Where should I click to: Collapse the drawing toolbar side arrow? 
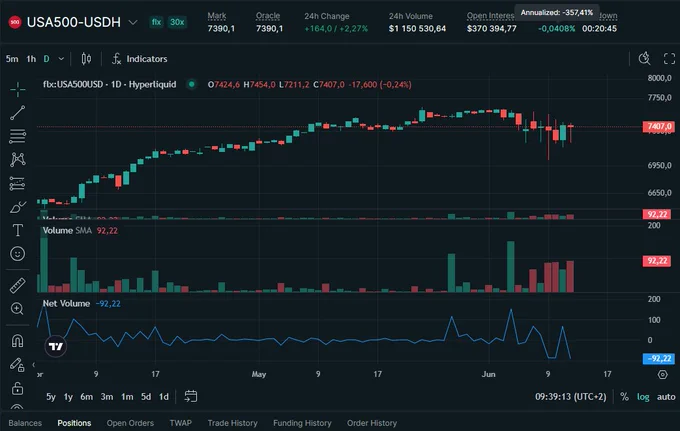[33, 365]
